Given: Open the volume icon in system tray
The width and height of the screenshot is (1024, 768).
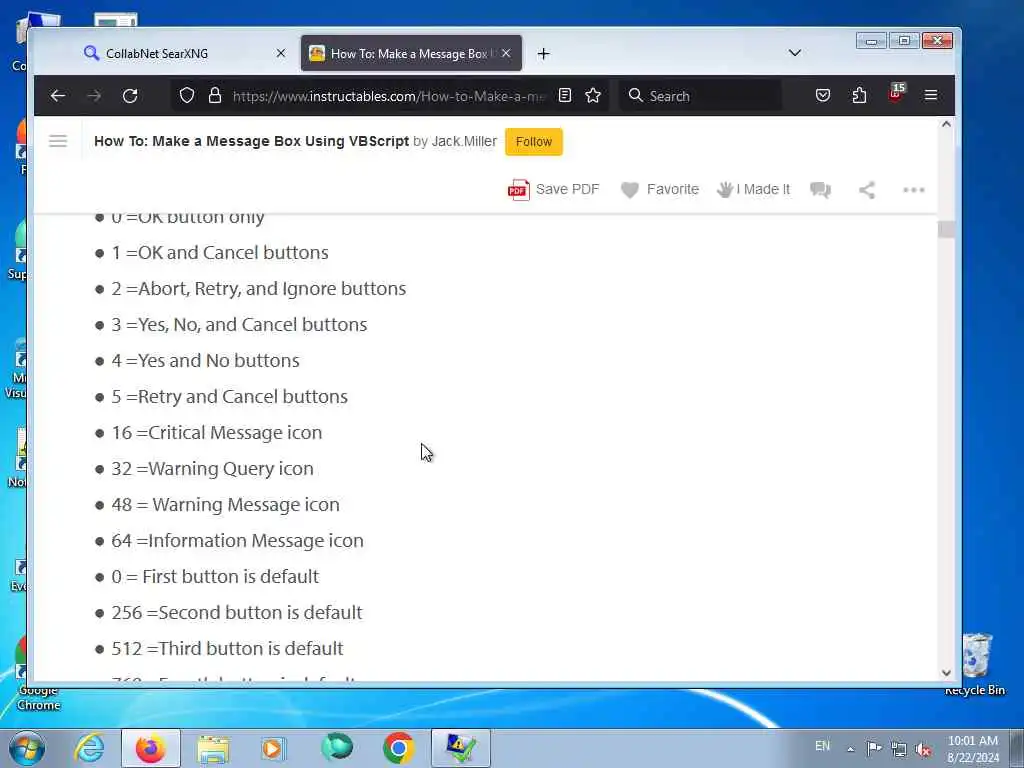Looking at the screenshot, I should [923, 749].
